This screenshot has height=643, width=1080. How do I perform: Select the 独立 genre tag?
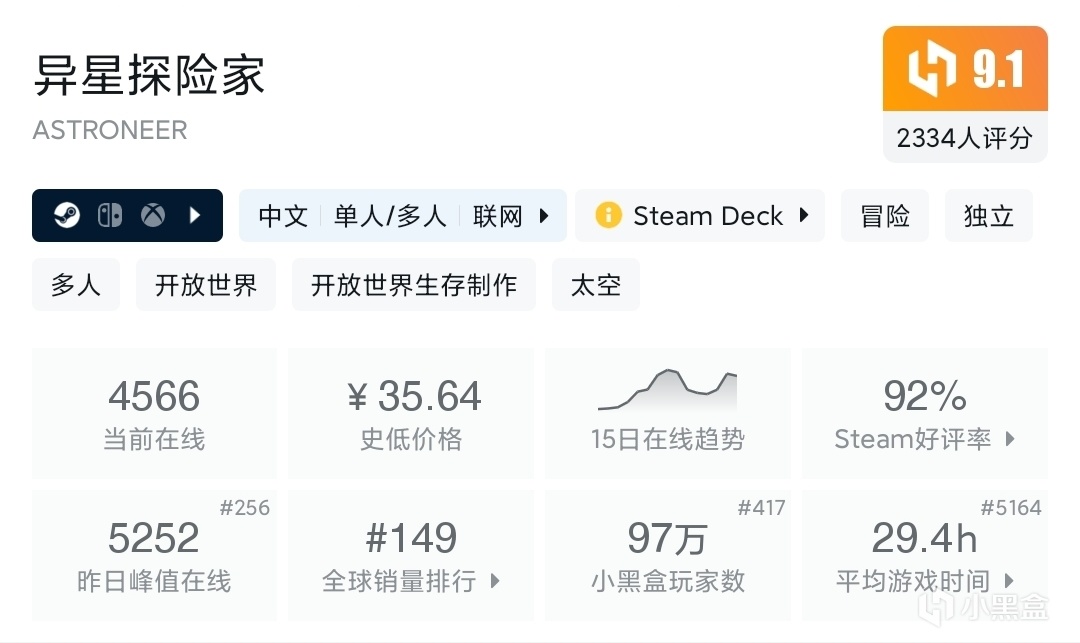(988, 216)
